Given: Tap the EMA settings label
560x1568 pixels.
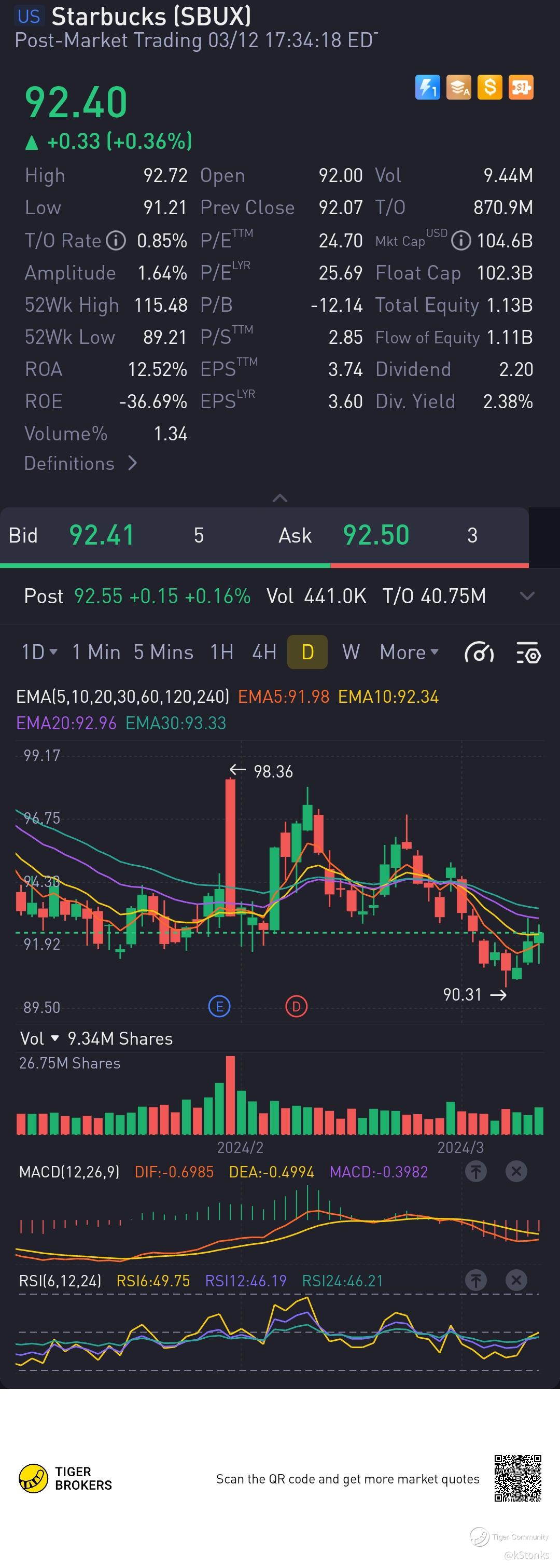Looking at the screenshot, I should click(122, 697).
